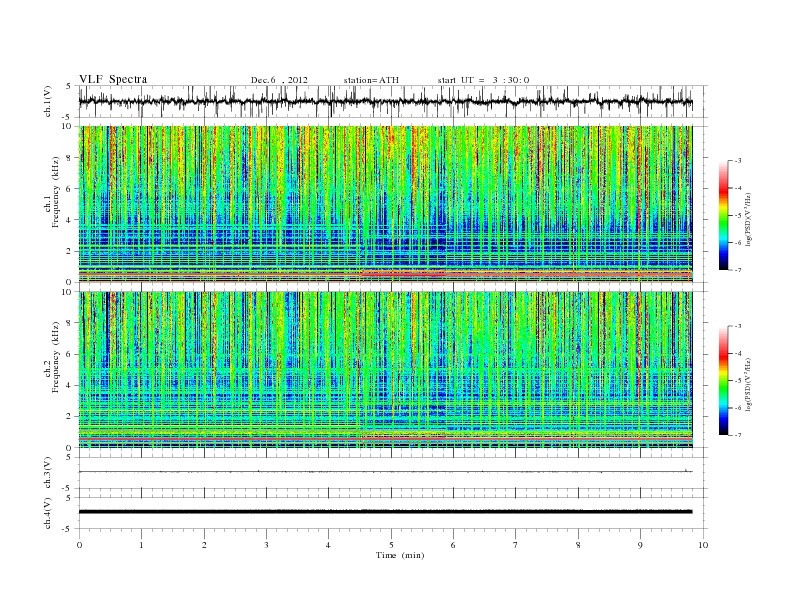Click the '8' tick on the time axis
Screen dimensions: 792x612
pos(578,545)
